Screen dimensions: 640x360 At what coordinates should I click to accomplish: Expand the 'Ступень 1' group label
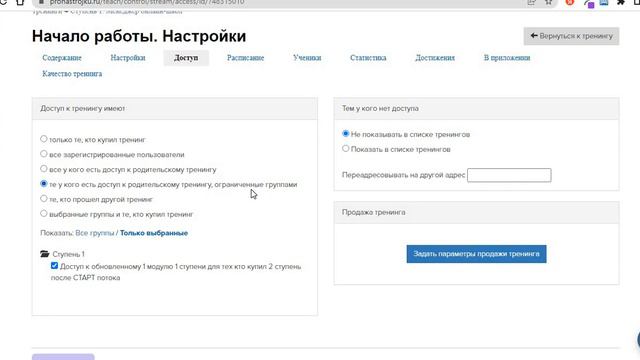click(69, 254)
